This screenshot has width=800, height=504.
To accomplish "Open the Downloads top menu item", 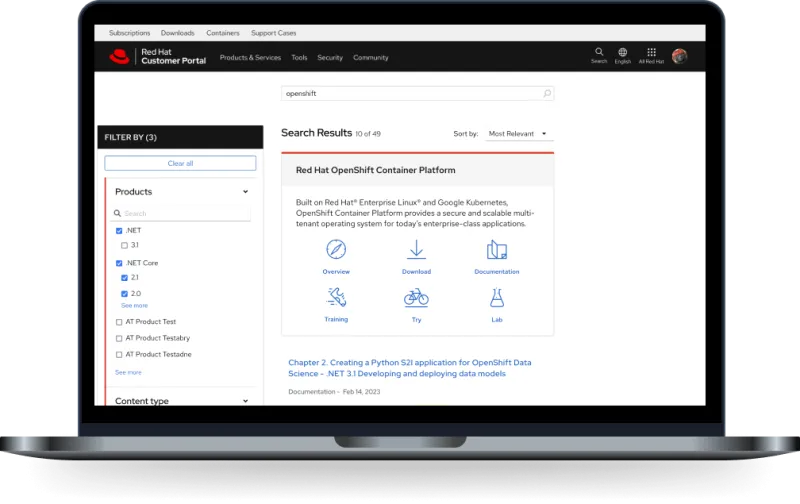I will click(x=178, y=33).
